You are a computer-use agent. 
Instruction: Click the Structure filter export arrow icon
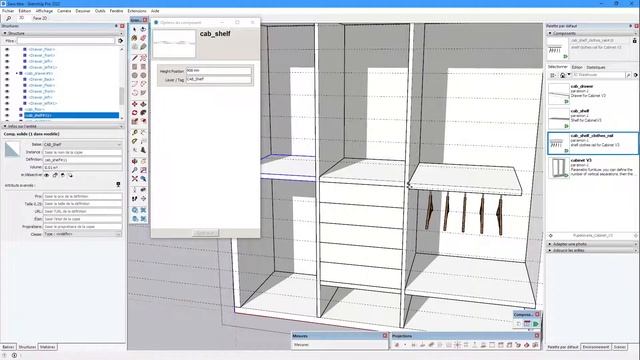[120, 41]
